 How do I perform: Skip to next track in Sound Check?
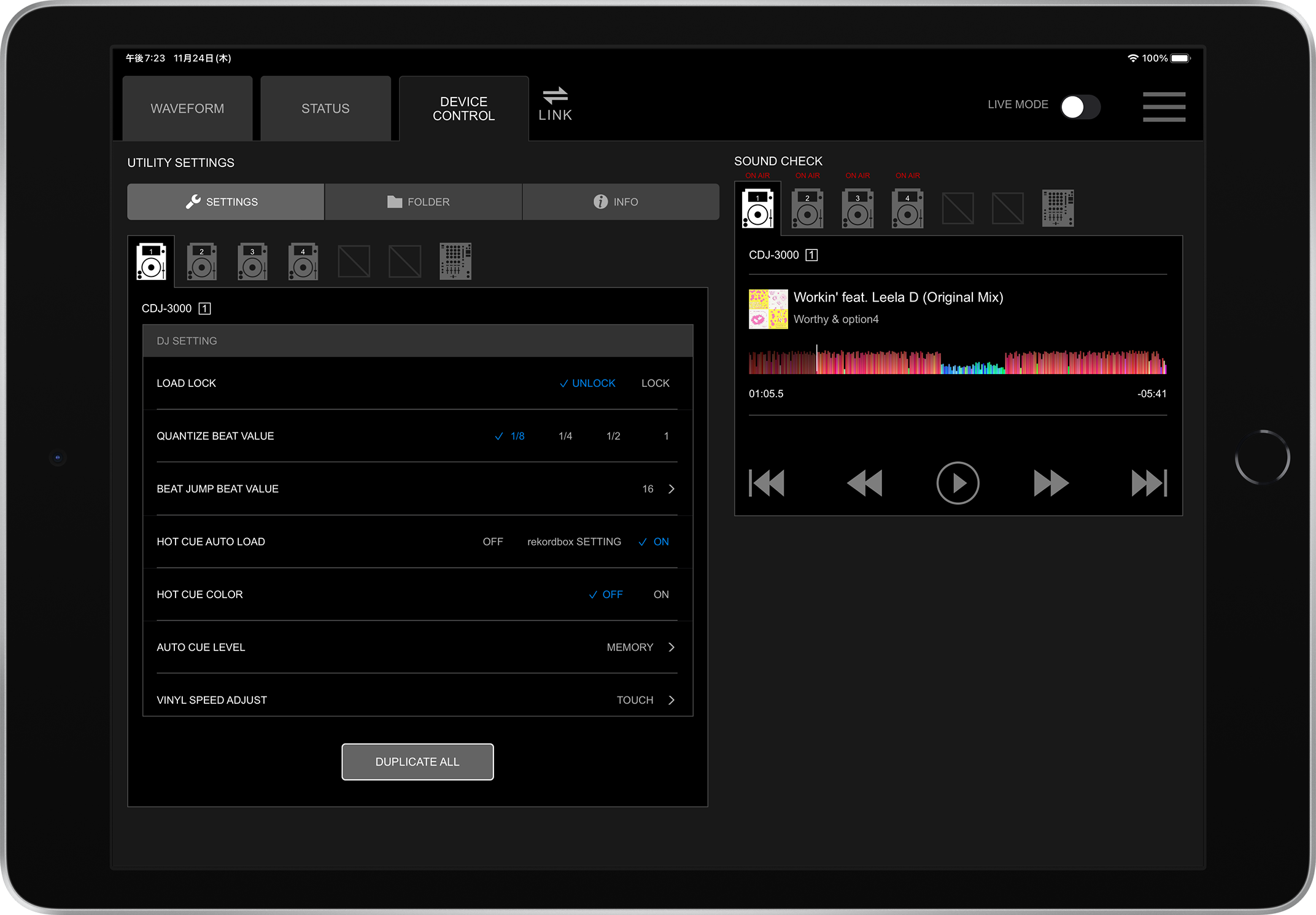pos(1148,483)
